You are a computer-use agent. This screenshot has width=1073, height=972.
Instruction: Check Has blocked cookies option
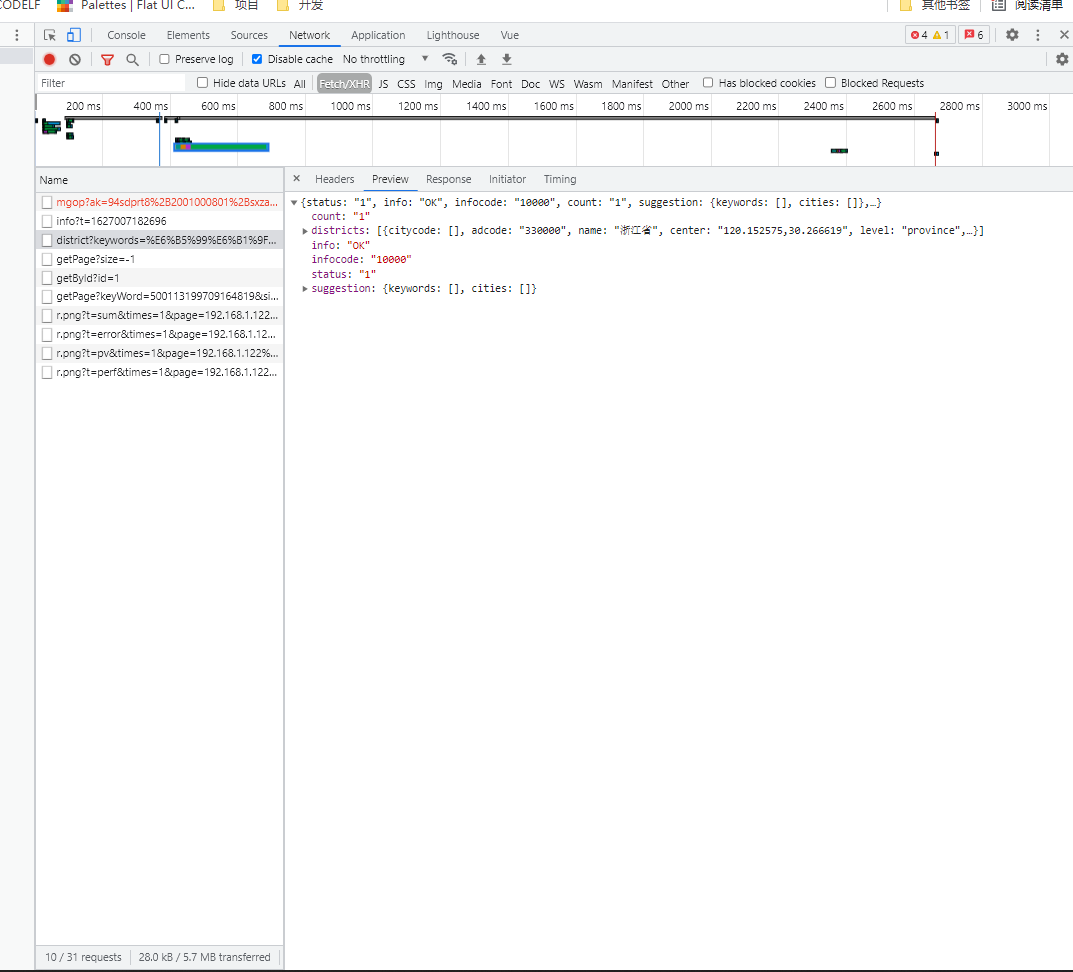(x=708, y=83)
